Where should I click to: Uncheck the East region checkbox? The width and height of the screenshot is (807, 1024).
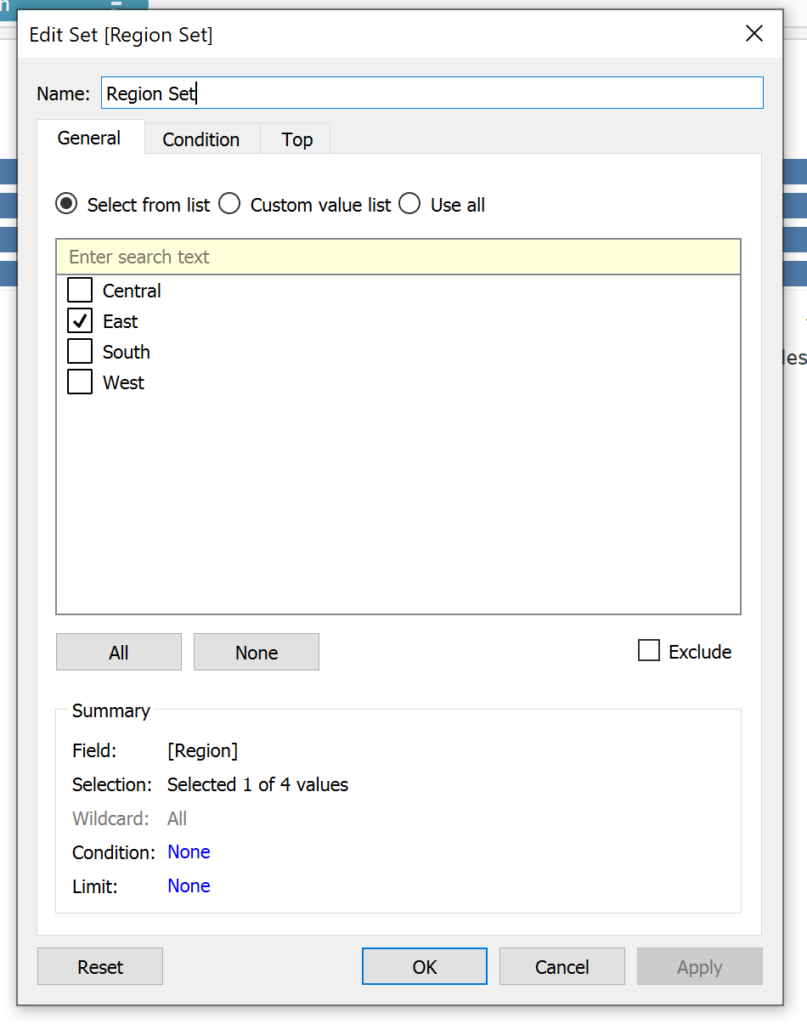coord(80,321)
